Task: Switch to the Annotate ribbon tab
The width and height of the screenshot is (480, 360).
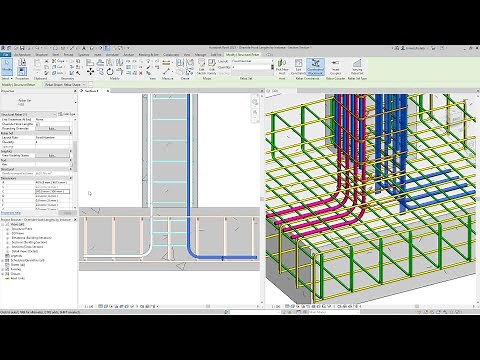Action: pos(112,55)
